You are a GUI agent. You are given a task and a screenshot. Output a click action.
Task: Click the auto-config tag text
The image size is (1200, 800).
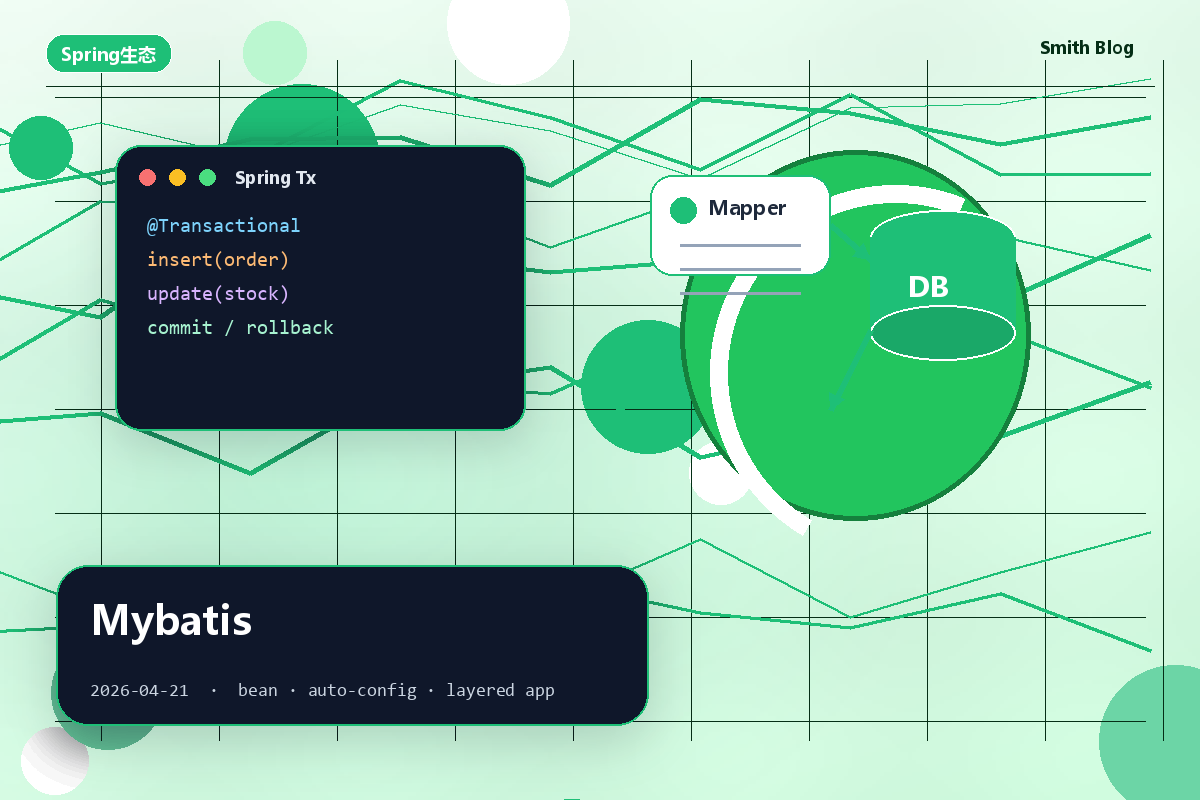click(x=362, y=690)
